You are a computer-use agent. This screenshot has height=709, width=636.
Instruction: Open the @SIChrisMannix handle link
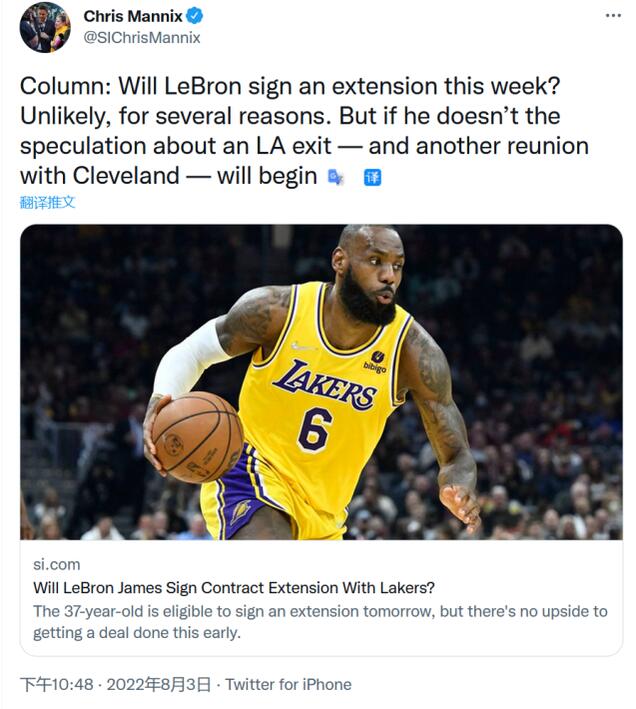pos(141,38)
